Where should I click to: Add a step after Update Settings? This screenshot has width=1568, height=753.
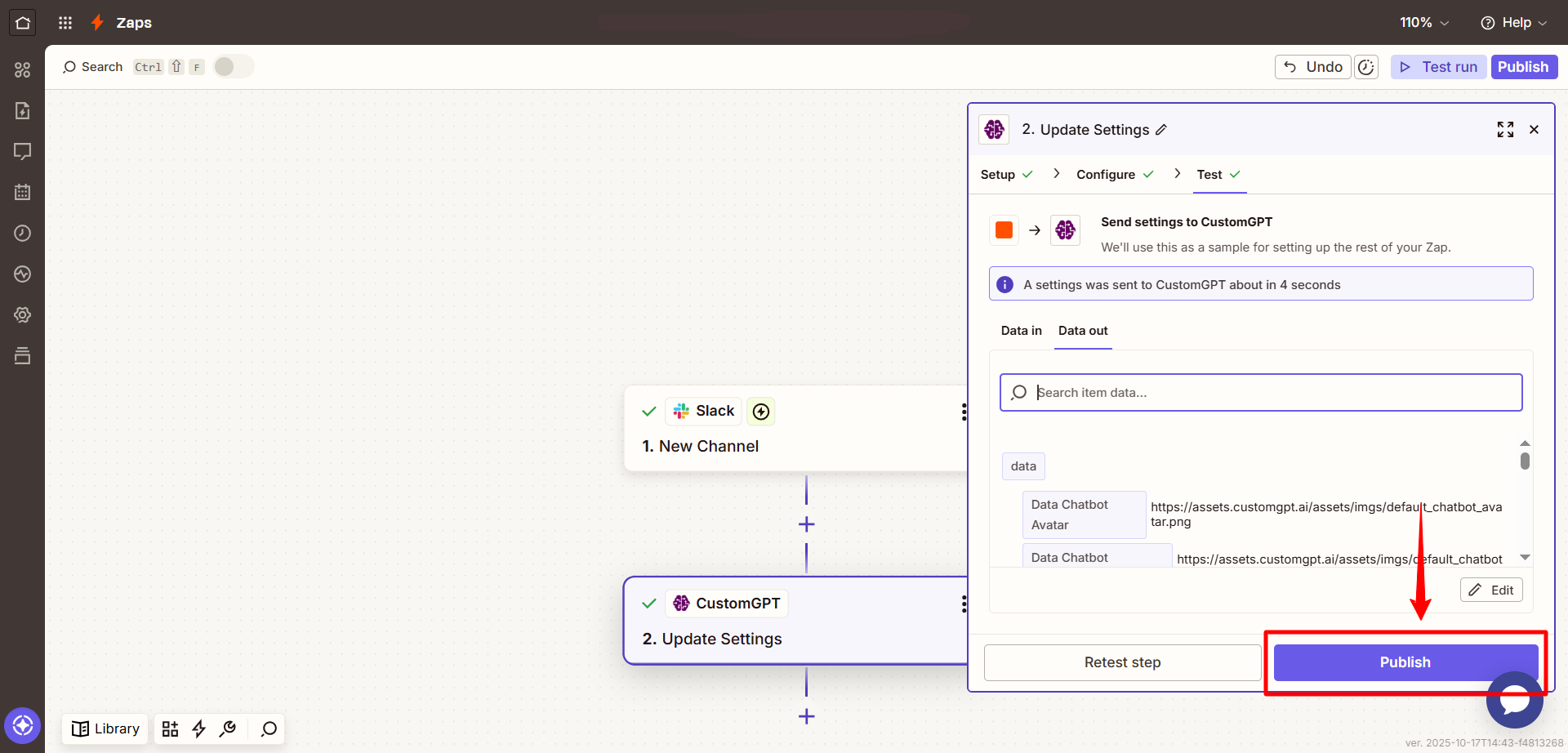point(806,716)
